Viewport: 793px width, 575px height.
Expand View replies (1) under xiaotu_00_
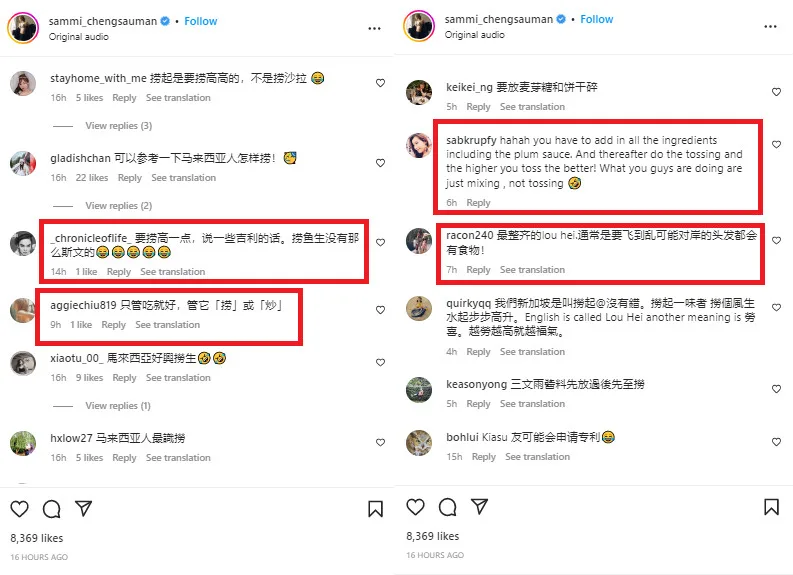pos(118,406)
